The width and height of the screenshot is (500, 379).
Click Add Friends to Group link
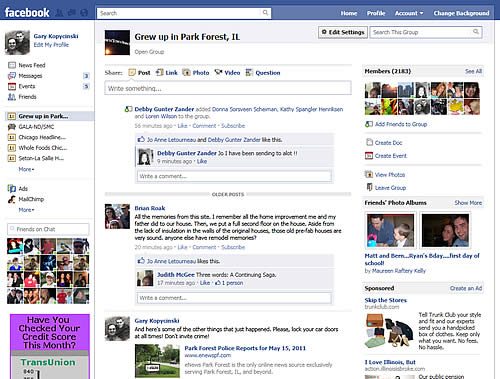click(x=401, y=124)
